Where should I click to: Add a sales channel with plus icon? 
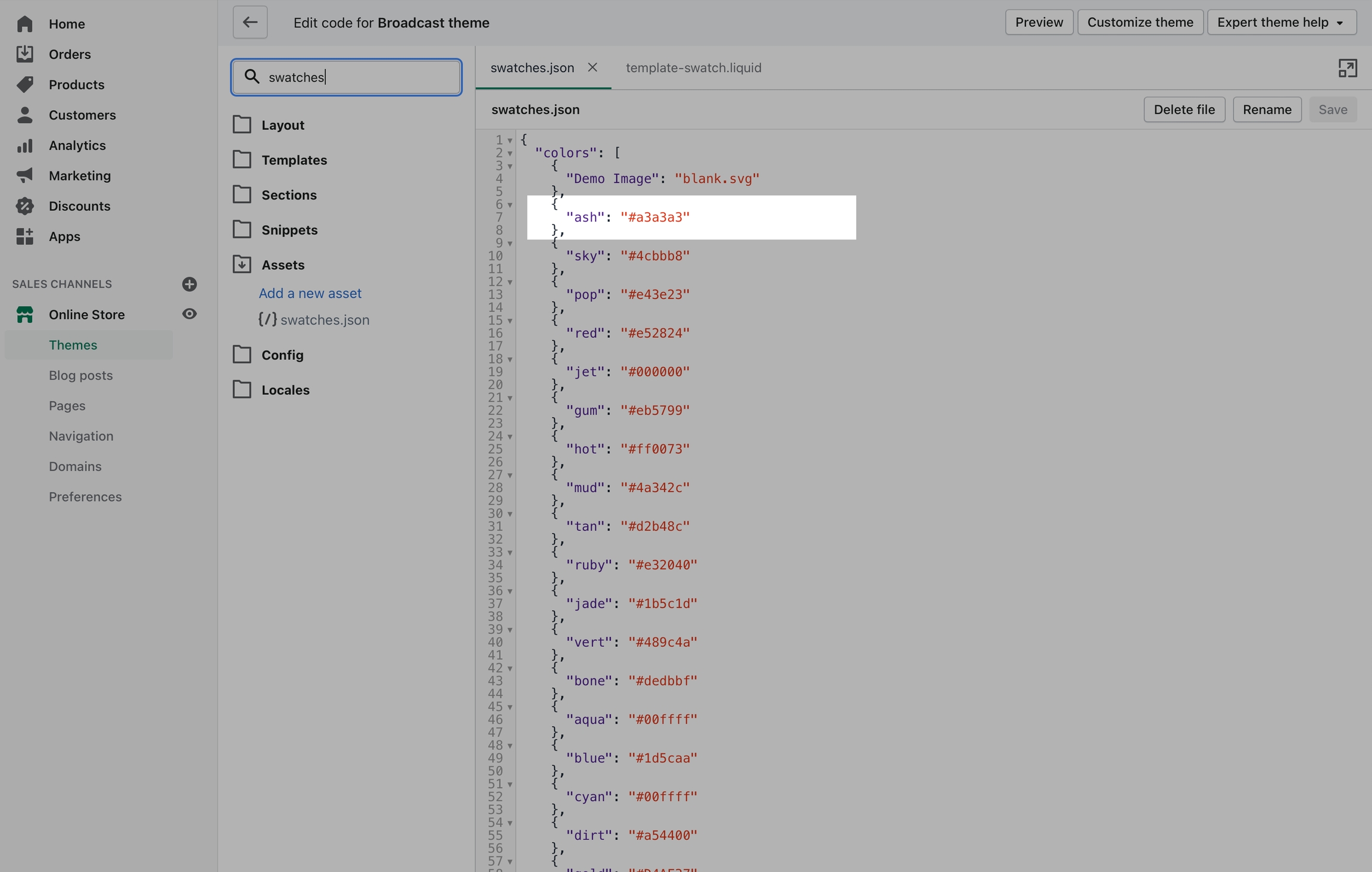(189, 284)
